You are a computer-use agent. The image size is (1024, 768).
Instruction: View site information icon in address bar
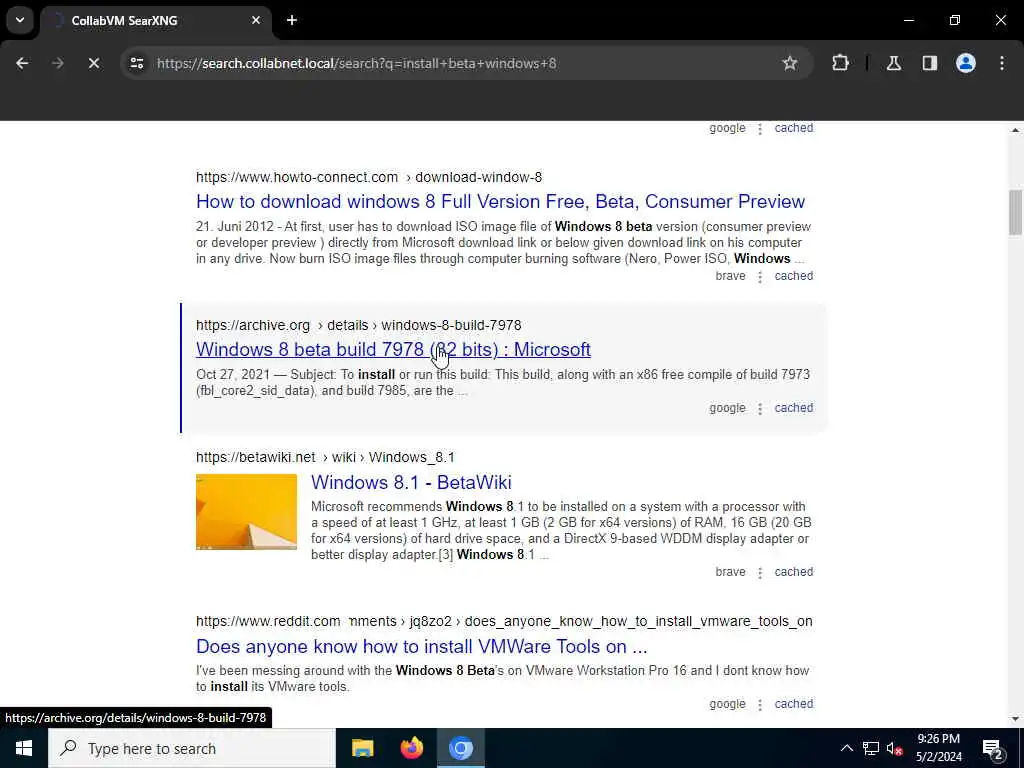(136, 63)
